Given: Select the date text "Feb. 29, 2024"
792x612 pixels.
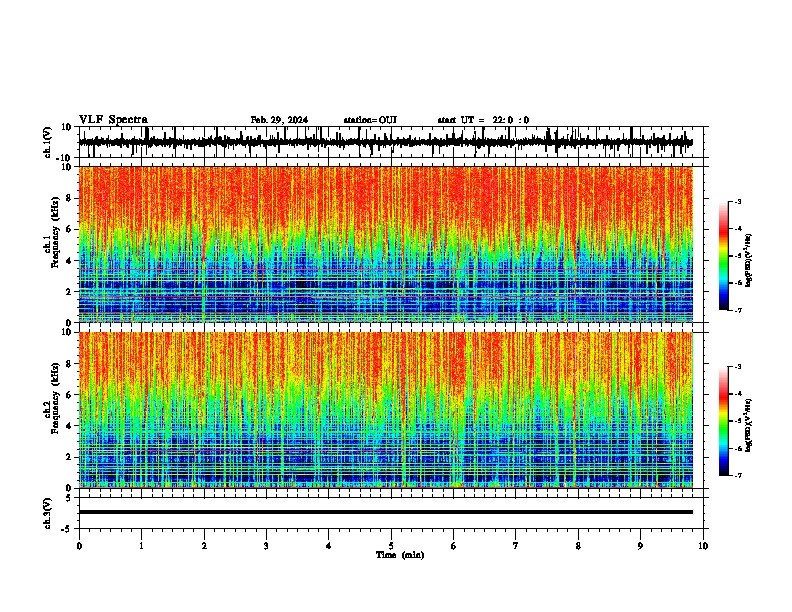Looking at the screenshot, I should tap(279, 120).
